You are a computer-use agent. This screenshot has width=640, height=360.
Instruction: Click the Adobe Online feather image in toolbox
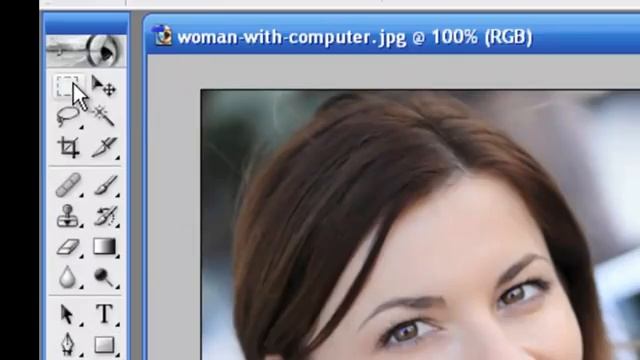pyautogui.click(x=86, y=51)
